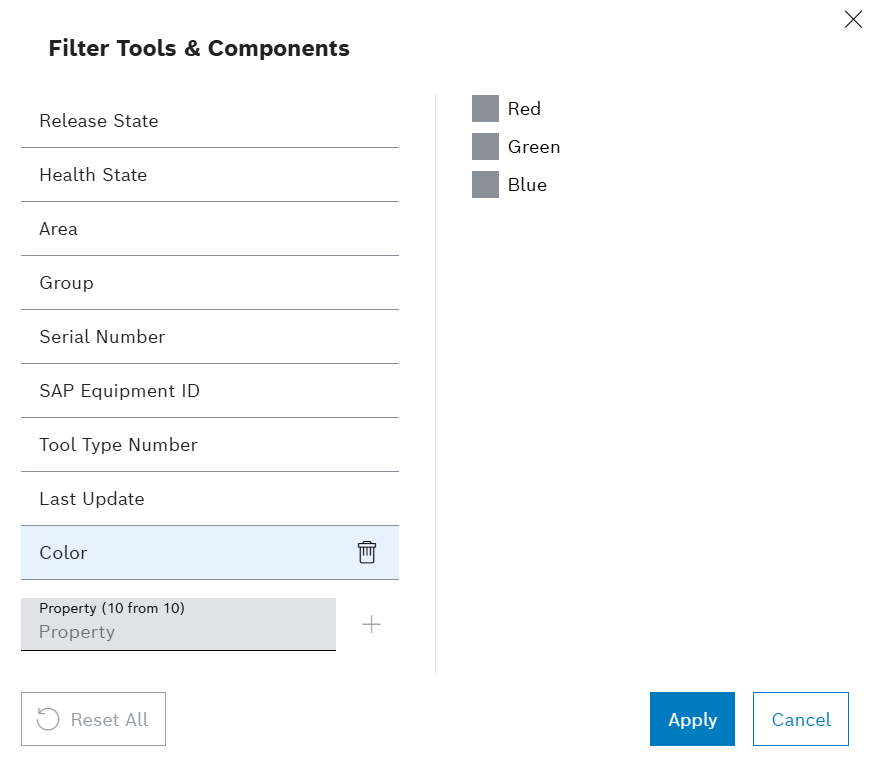Select the highlighted Color filter row
This screenshot has height=764, width=874.
(x=210, y=553)
